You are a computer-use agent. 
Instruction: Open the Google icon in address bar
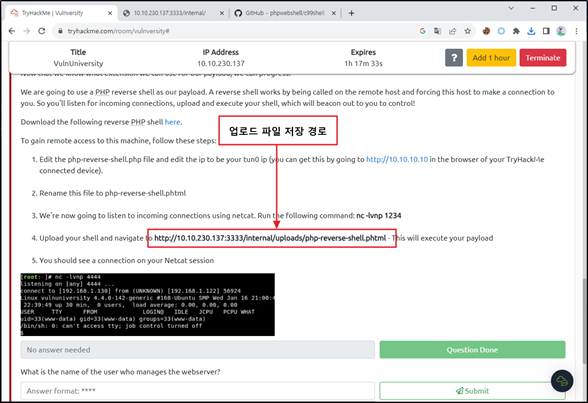(x=423, y=31)
